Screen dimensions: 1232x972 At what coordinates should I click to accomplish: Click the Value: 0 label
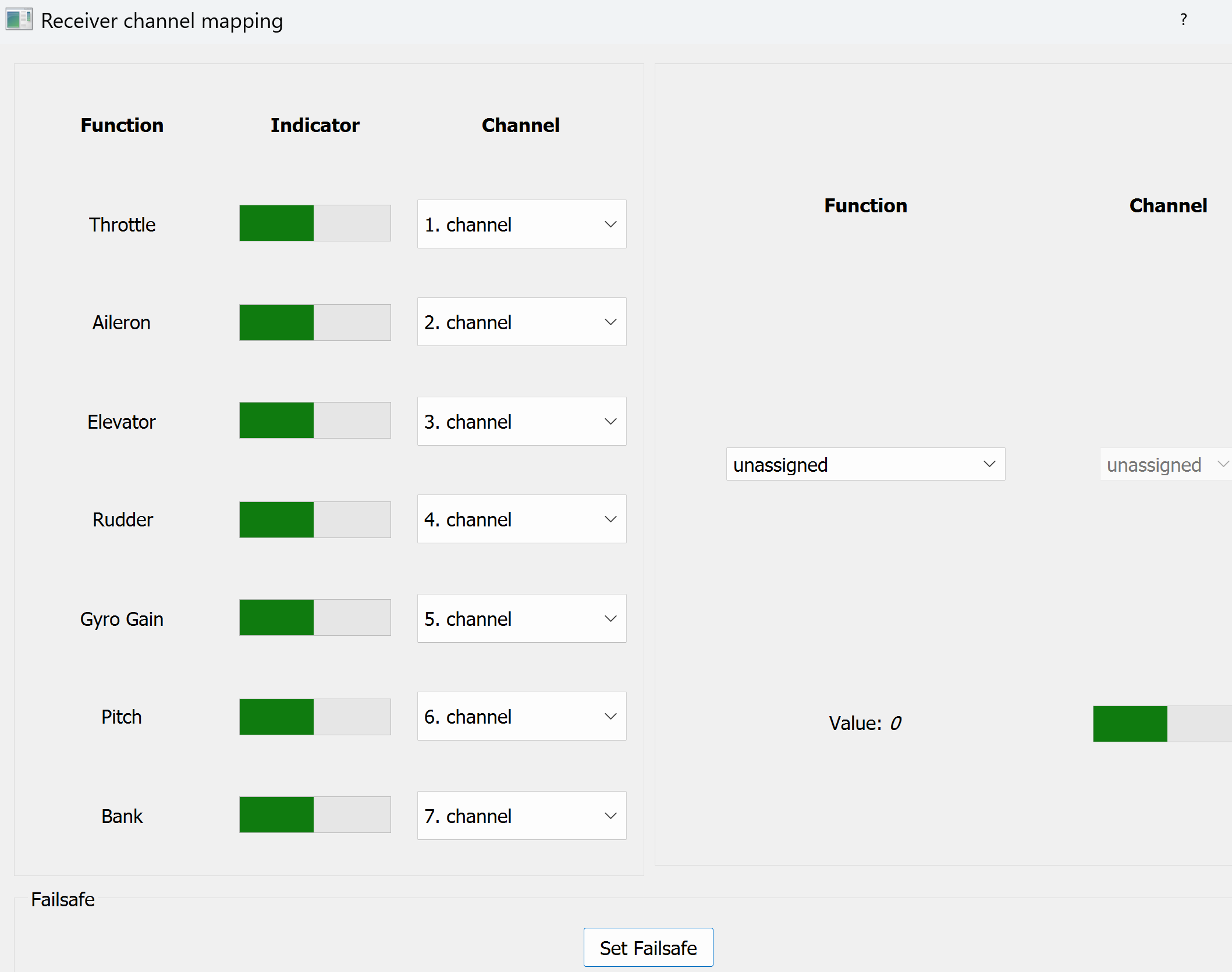[865, 723]
